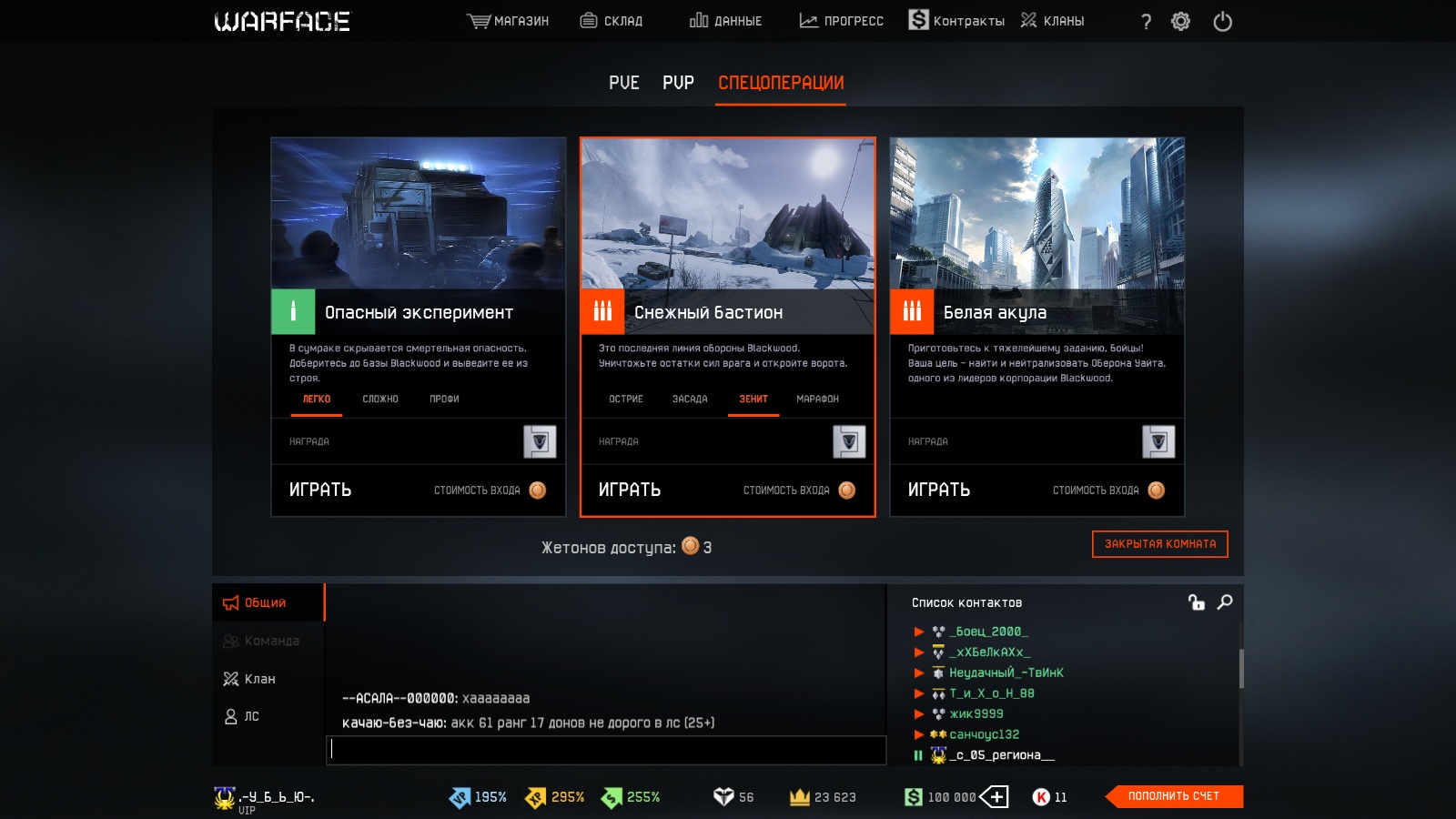Click the reward icon on Снежный бастион card
This screenshot has width=1456, height=819.
coord(849,441)
